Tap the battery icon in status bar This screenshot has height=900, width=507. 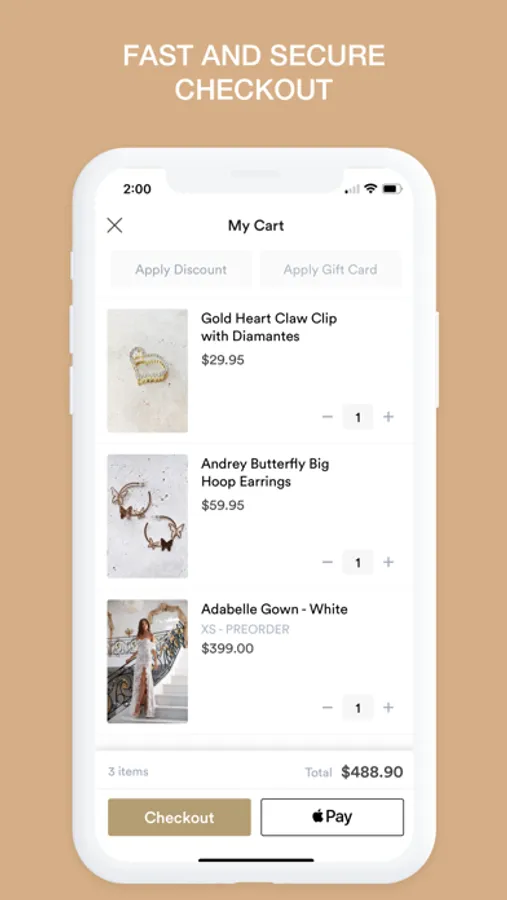pyautogui.click(x=392, y=188)
